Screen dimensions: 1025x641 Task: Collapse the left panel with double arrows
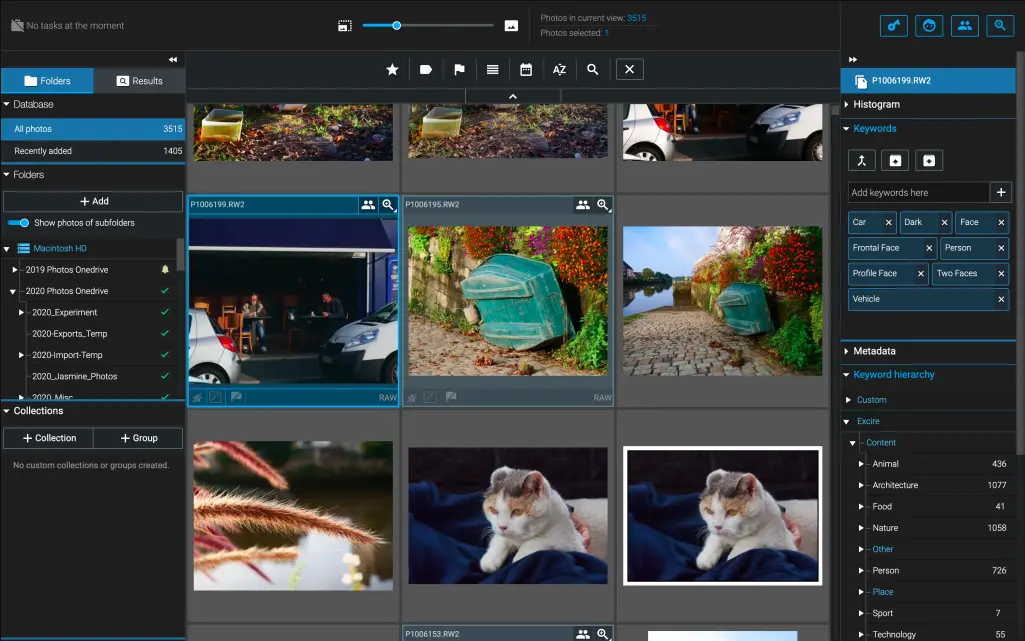(173, 59)
